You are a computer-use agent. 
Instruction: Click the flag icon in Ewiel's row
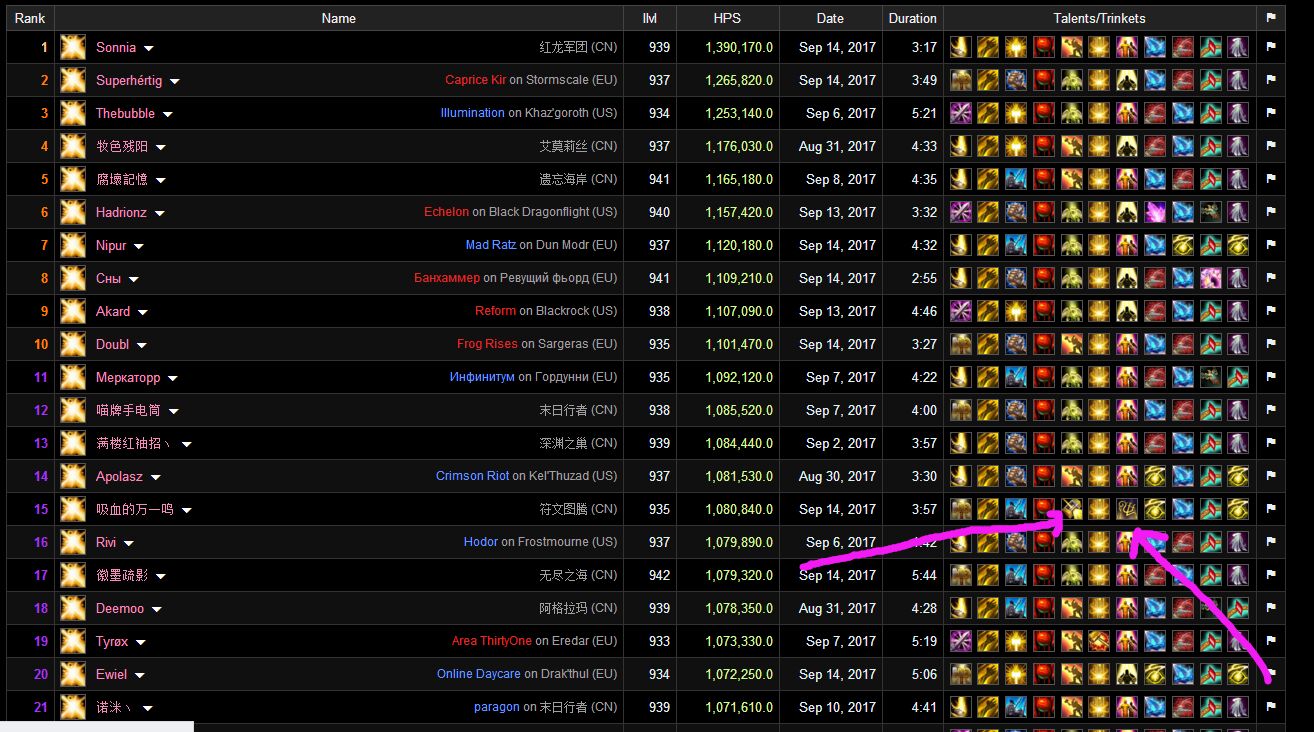coord(1271,674)
